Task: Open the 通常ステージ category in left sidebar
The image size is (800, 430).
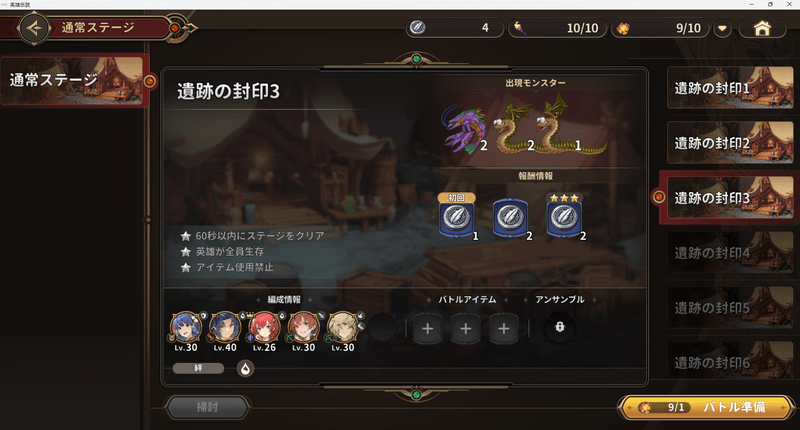Action: click(74, 81)
